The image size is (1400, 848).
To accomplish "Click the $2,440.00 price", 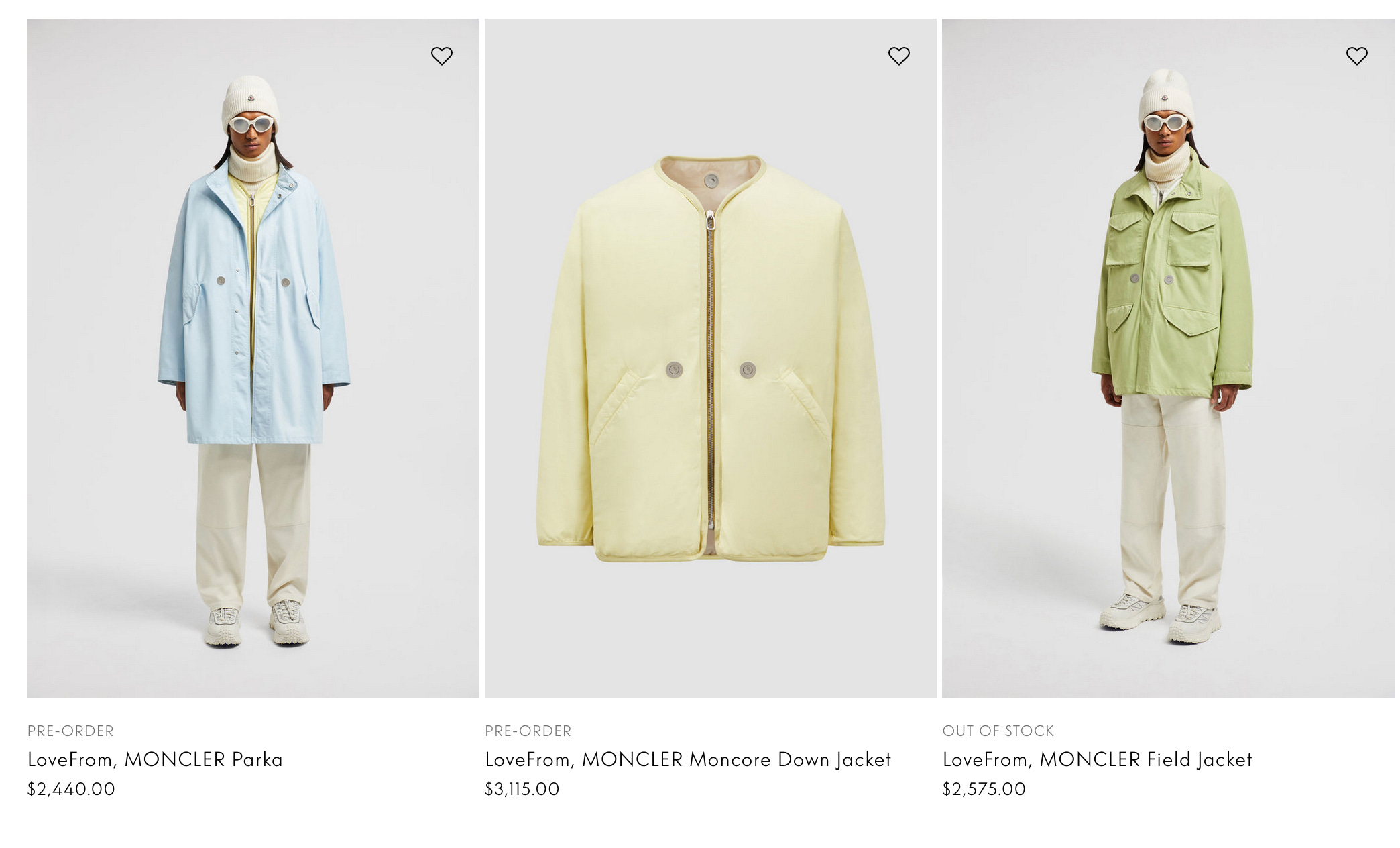I will pos(71,789).
